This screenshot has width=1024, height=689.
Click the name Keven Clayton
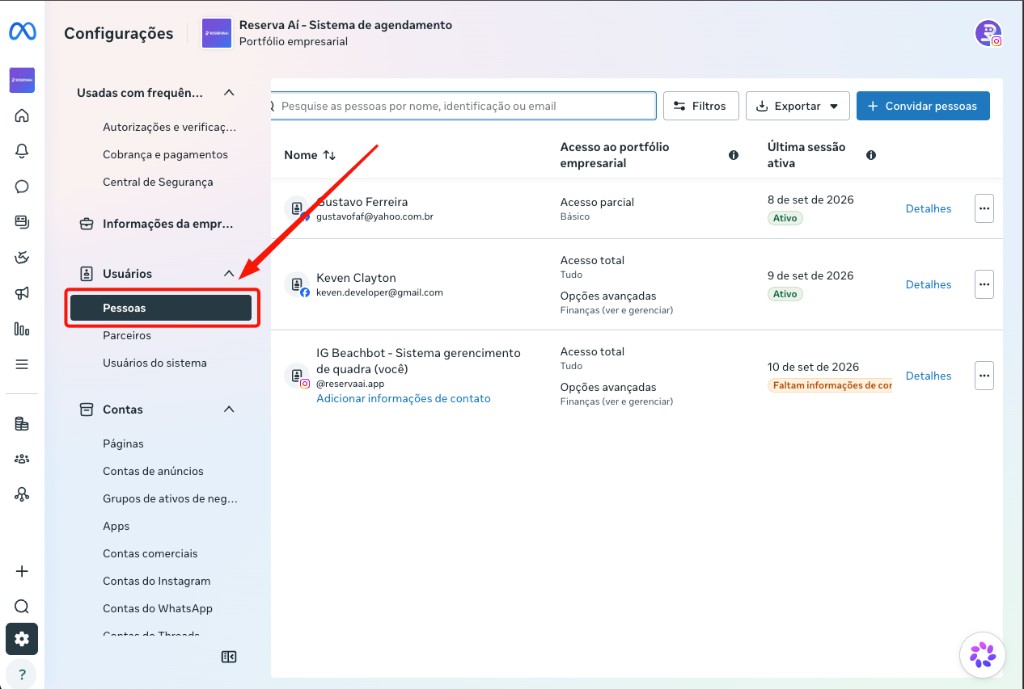(x=356, y=278)
